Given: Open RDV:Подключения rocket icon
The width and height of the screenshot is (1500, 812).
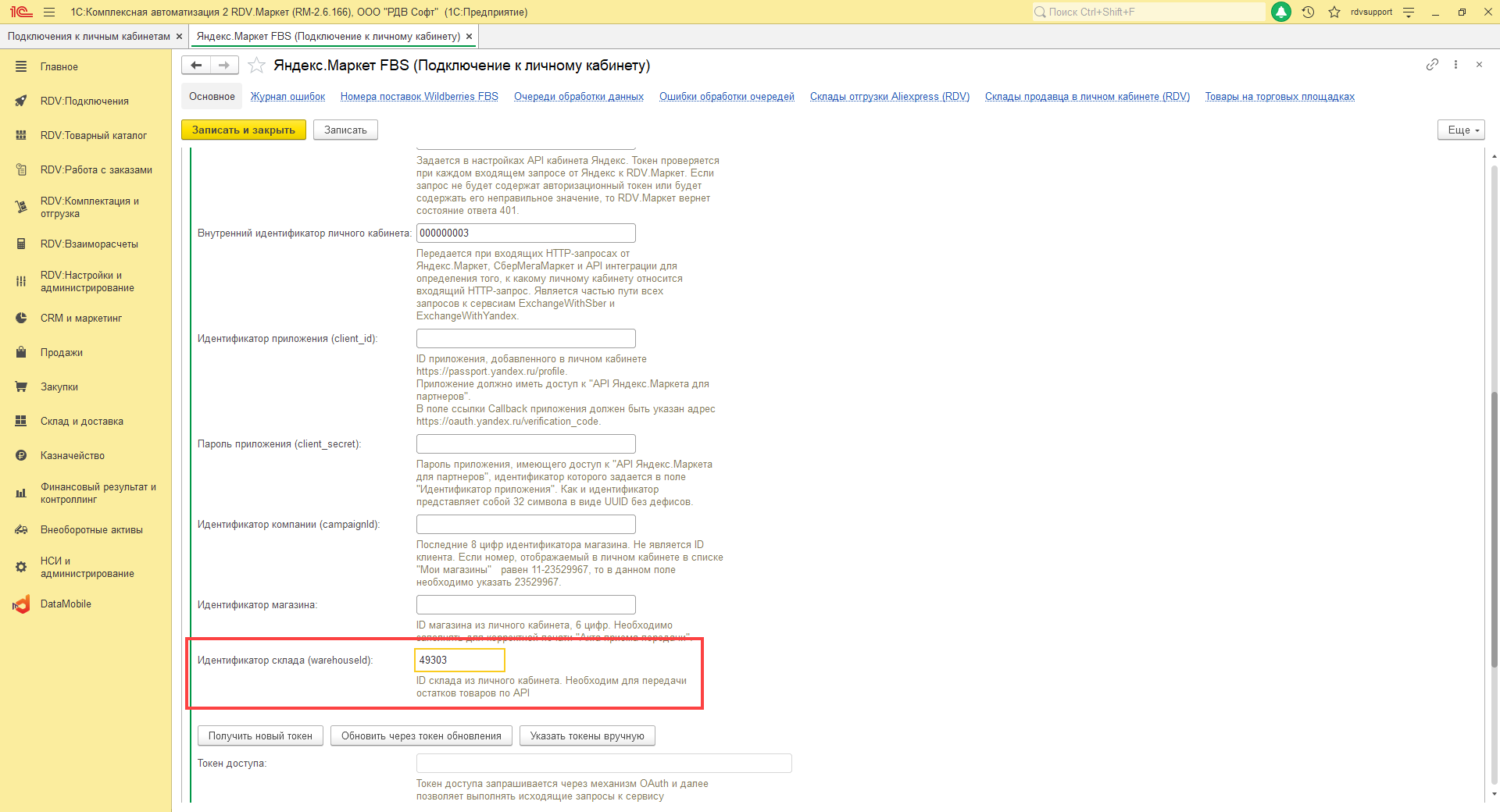Looking at the screenshot, I should click(x=21, y=101).
